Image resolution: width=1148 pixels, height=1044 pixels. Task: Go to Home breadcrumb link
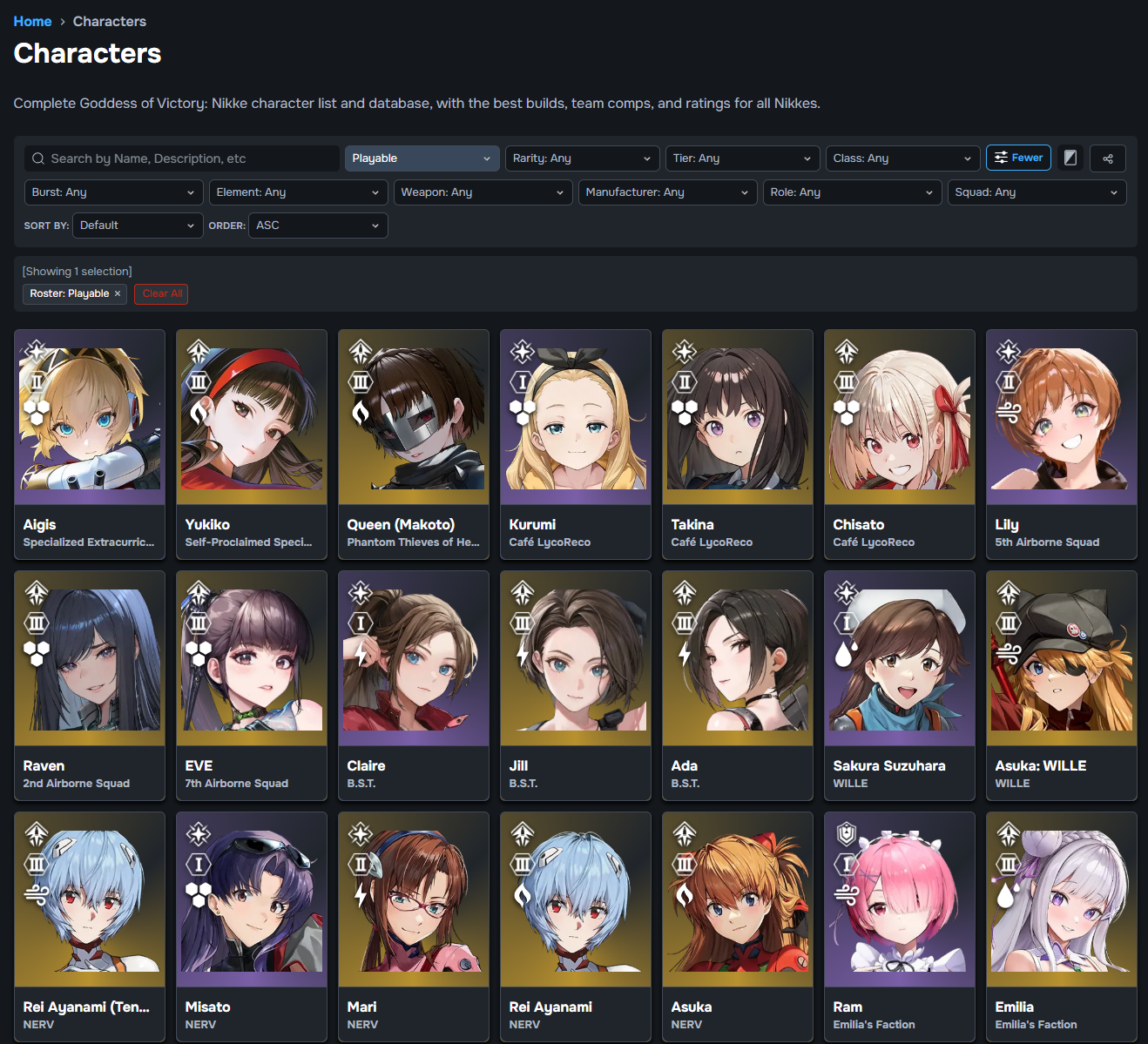(x=32, y=21)
